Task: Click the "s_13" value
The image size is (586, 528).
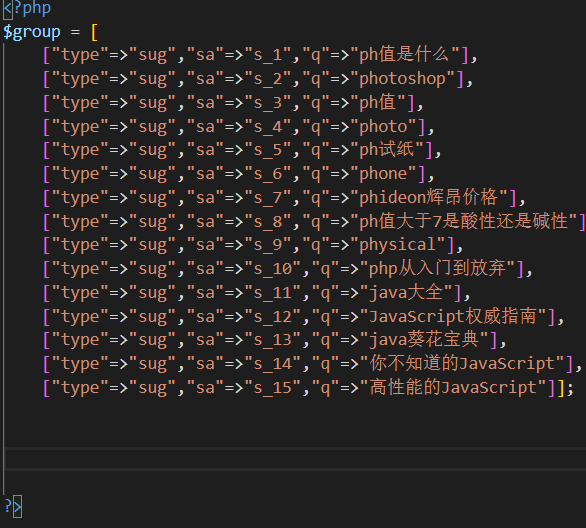Action: click(x=273, y=340)
